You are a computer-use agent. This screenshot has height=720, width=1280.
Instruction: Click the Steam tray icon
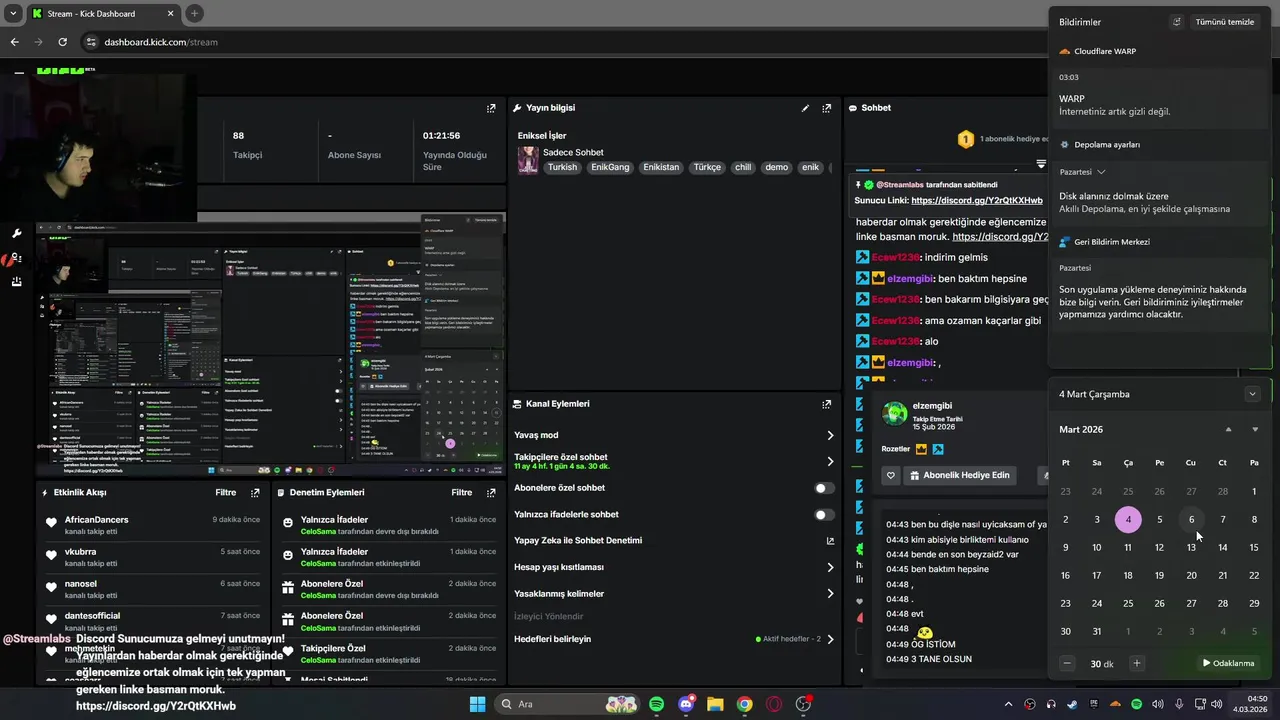[1072, 704]
